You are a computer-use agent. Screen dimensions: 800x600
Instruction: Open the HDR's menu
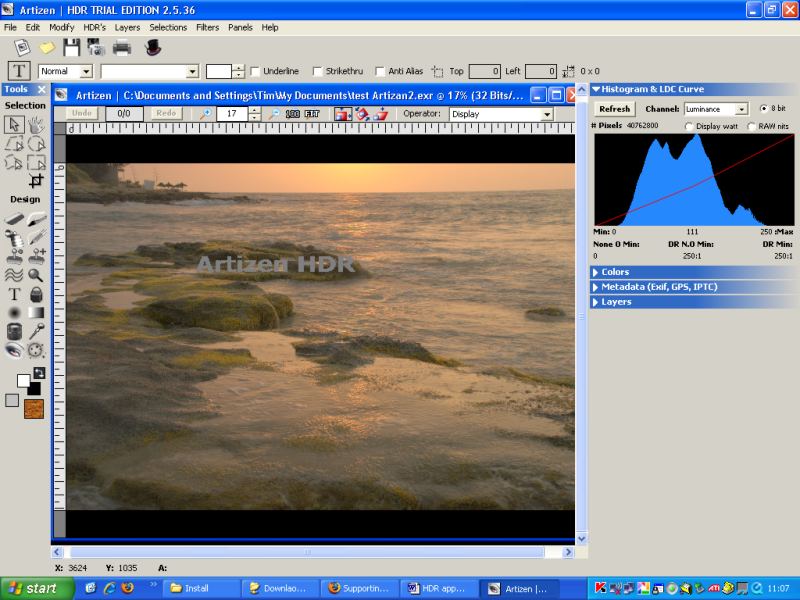point(94,27)
